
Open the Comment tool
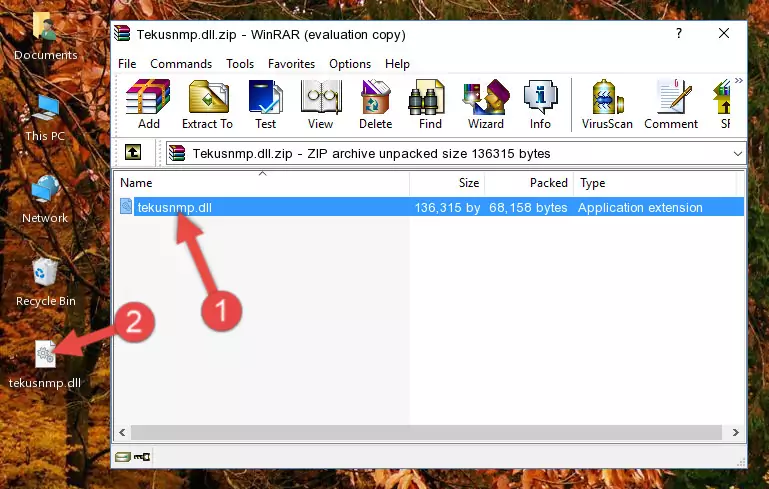pos(671,104)
